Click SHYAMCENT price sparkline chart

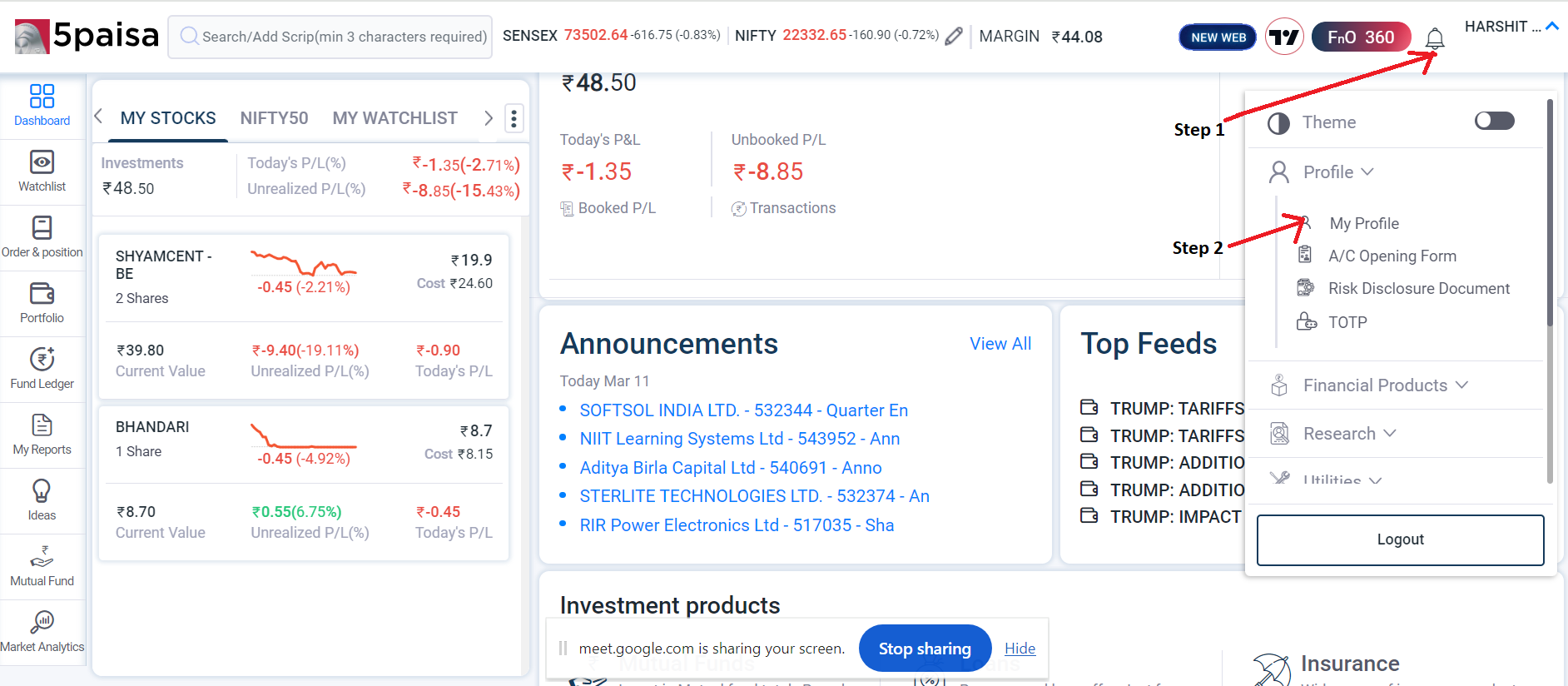pyautogui.click(x=303, y=263)
